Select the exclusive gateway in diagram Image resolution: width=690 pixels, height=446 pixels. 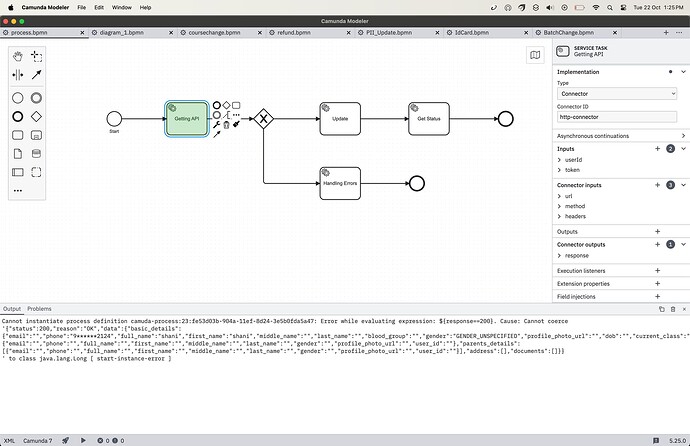264,119
